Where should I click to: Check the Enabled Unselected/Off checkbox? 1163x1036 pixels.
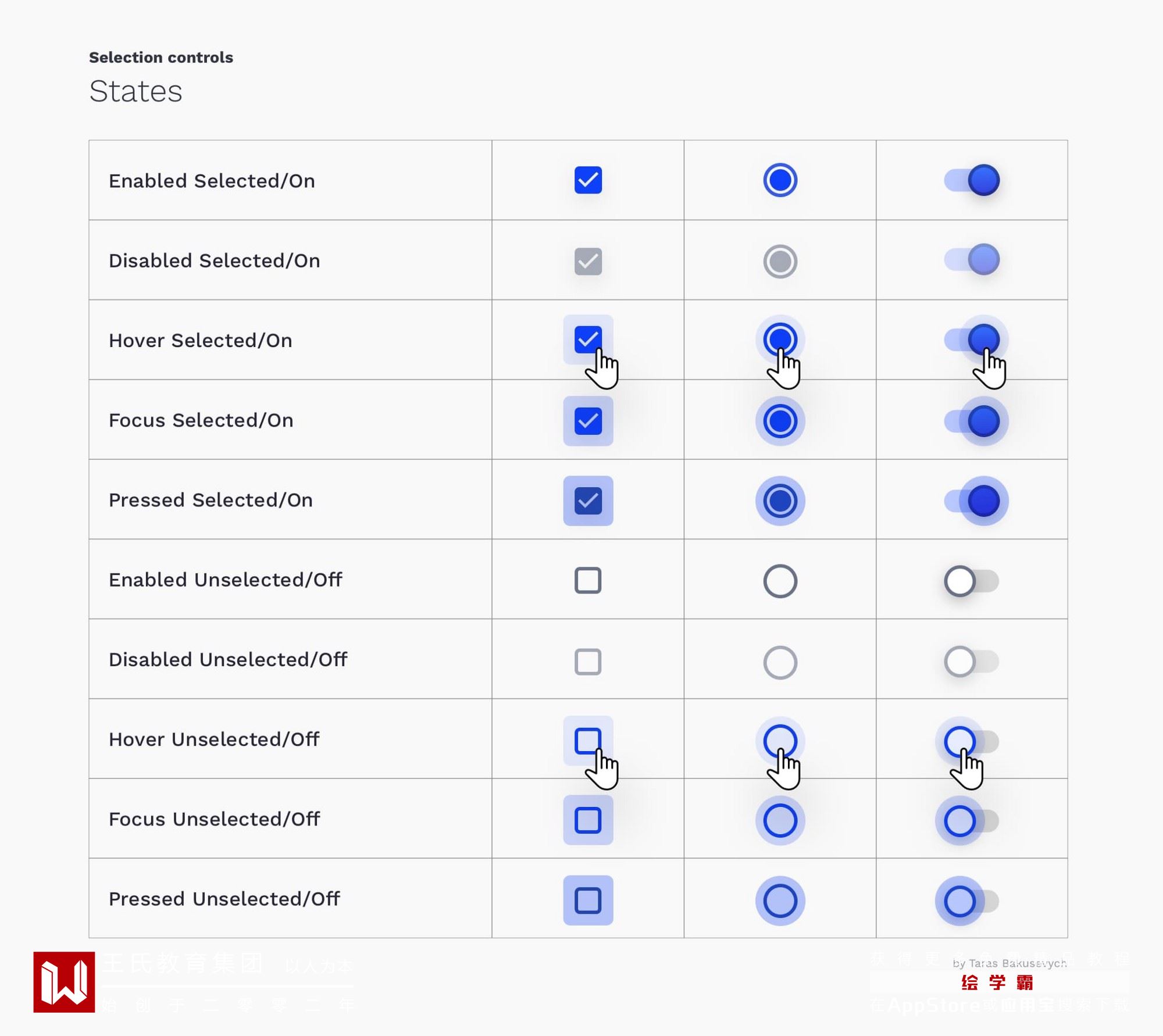(x=588, y=580)
